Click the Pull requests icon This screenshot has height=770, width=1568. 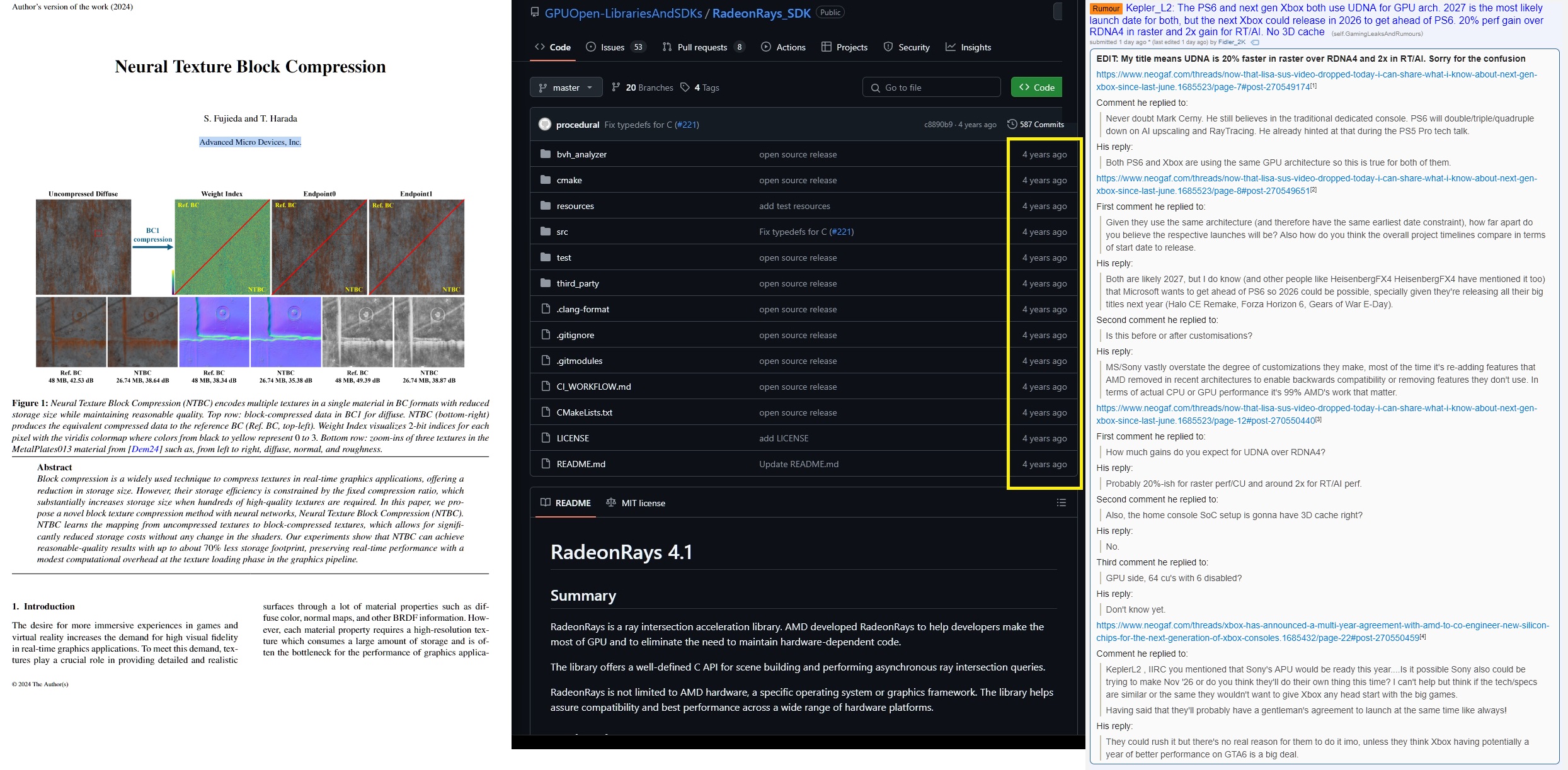click(x=667, y=47)
